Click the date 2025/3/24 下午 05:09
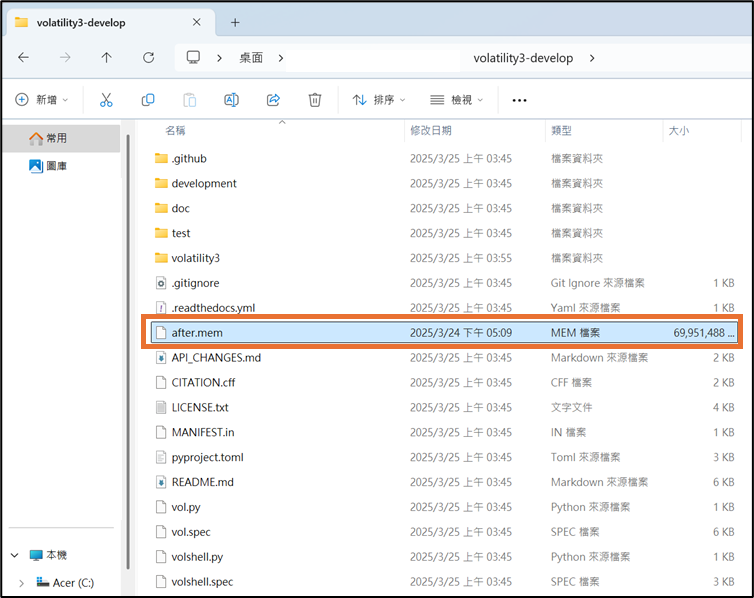Screen dimensions: 754x598 point(461,333)
